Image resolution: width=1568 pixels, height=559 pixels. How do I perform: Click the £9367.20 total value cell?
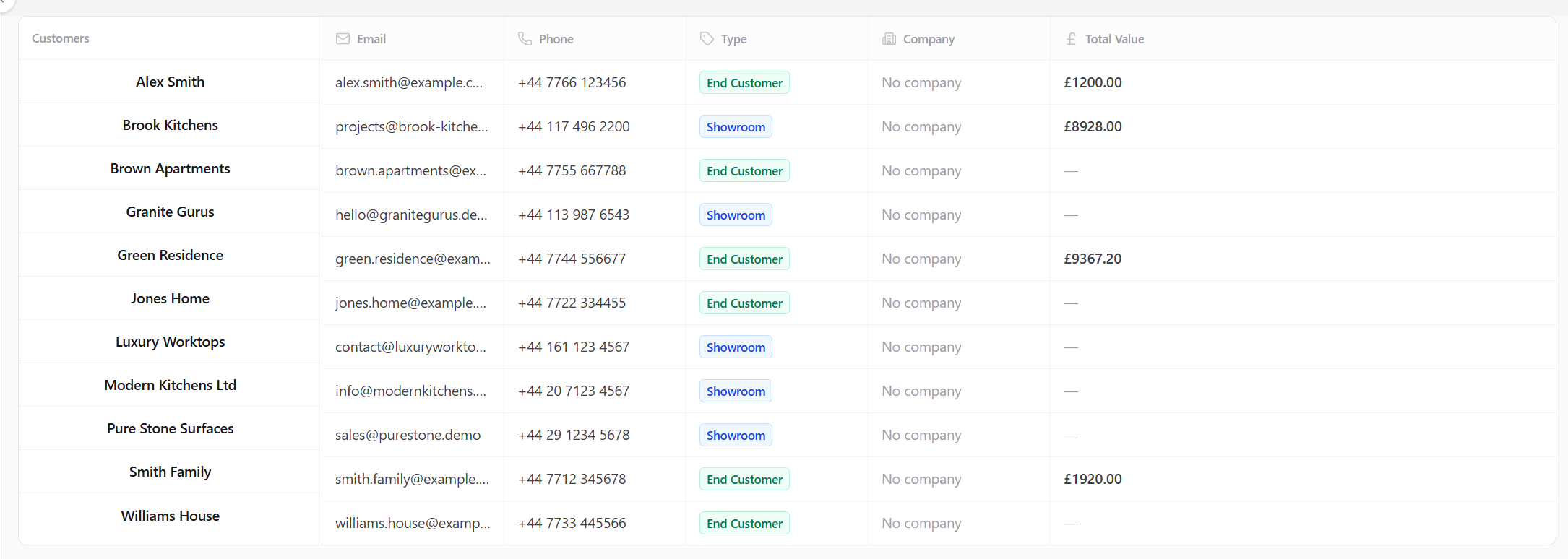coord(1093,259)
